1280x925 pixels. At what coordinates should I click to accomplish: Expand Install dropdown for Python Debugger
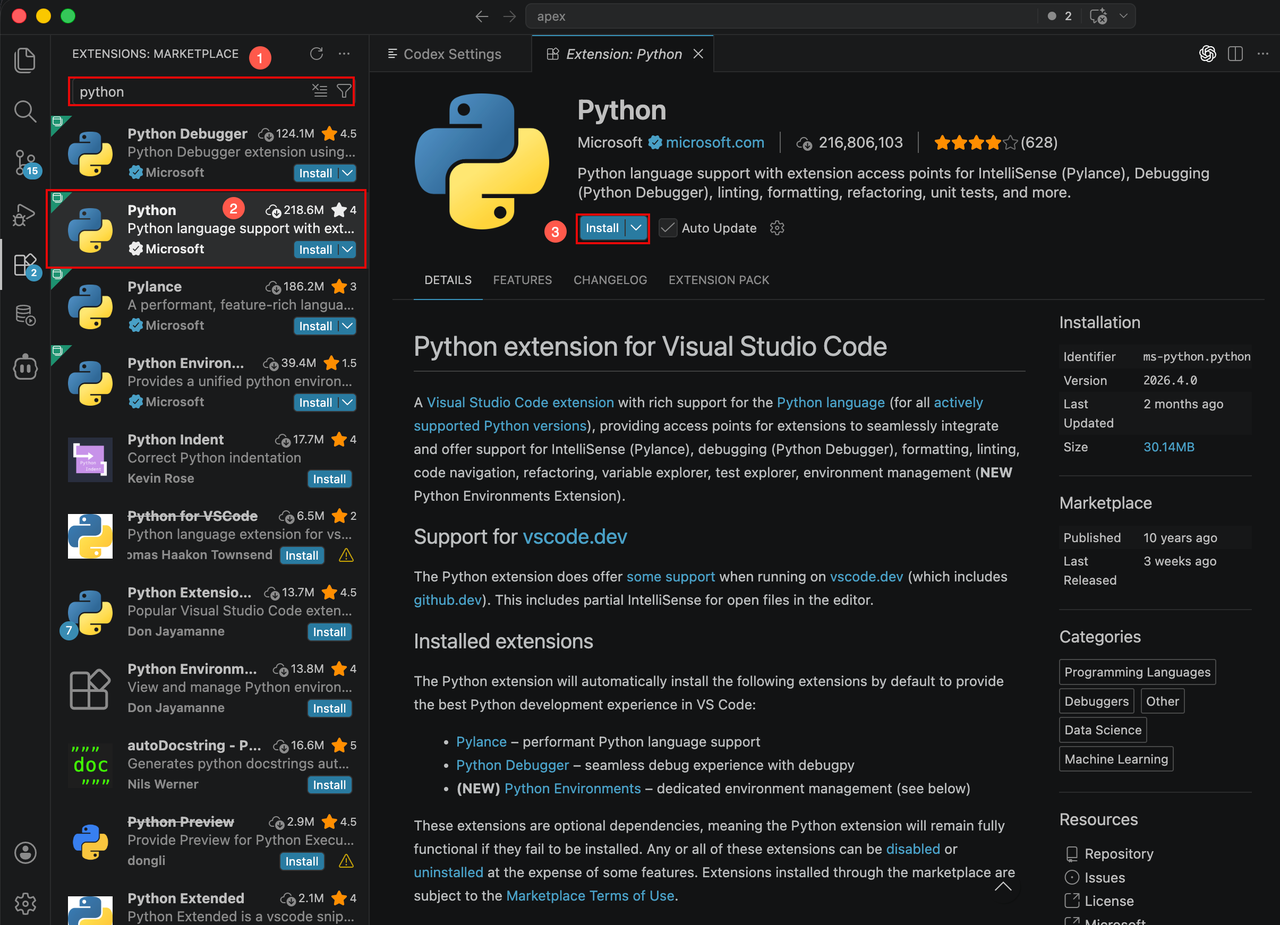347,173
